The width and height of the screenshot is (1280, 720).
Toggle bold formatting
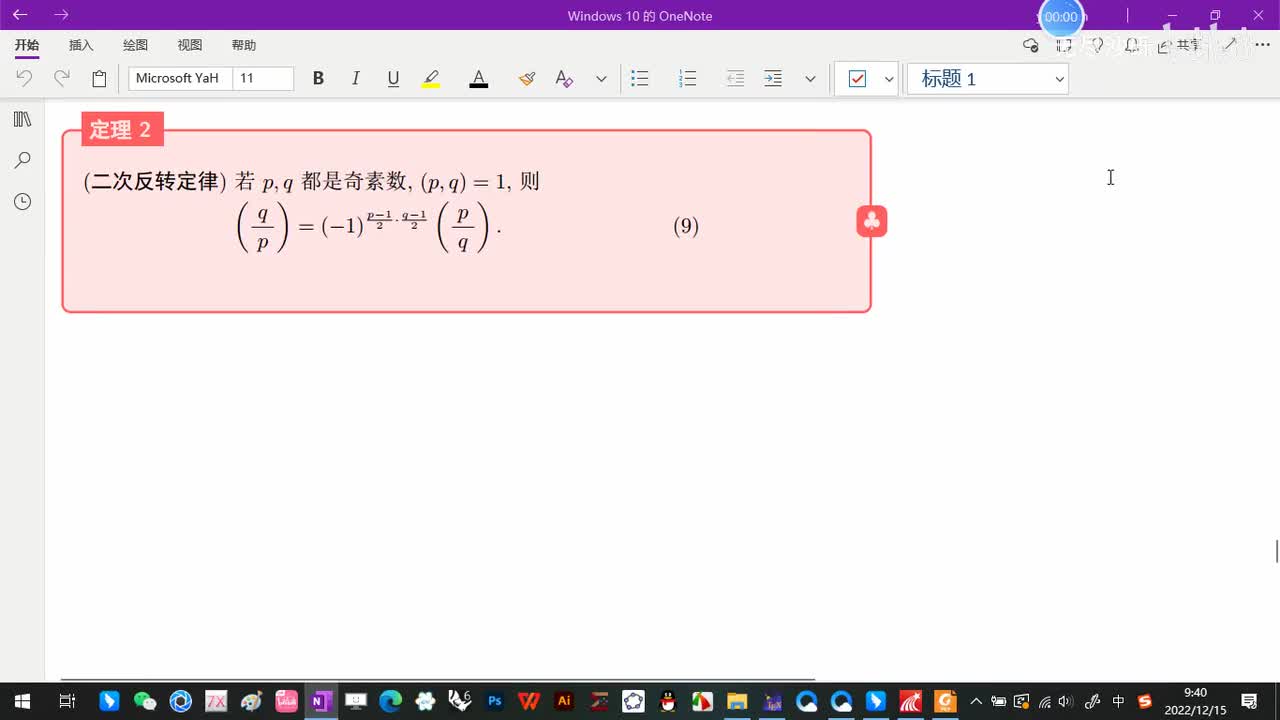coord(318,78)
